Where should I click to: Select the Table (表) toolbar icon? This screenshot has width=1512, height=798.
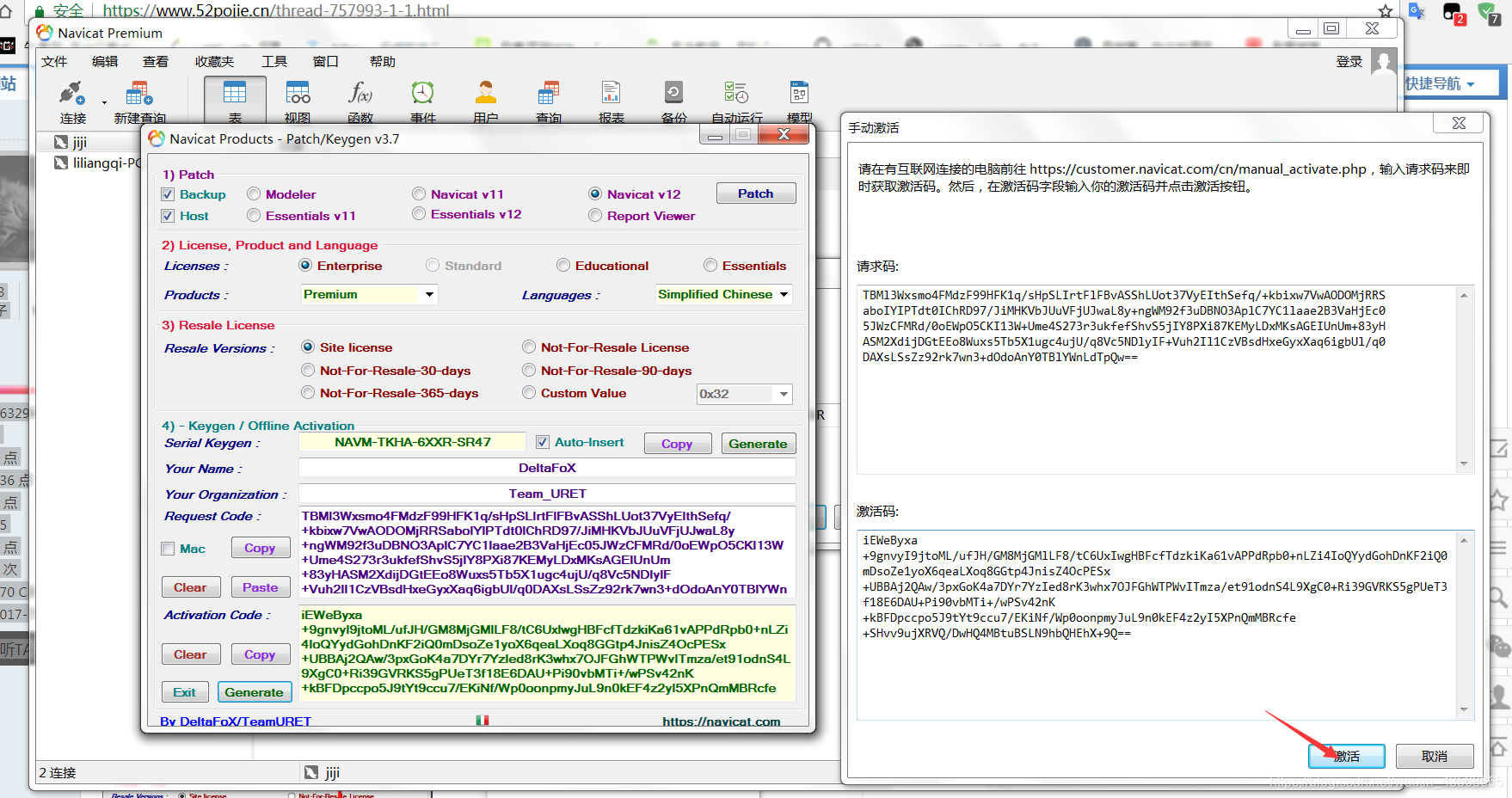pos(235,101)
